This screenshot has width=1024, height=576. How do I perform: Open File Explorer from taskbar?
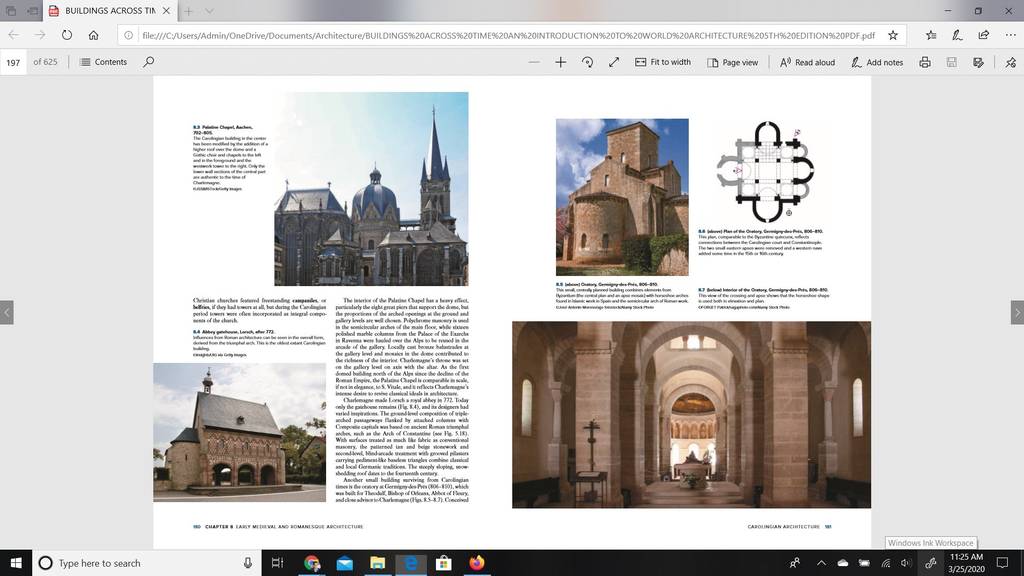[377, 563]
